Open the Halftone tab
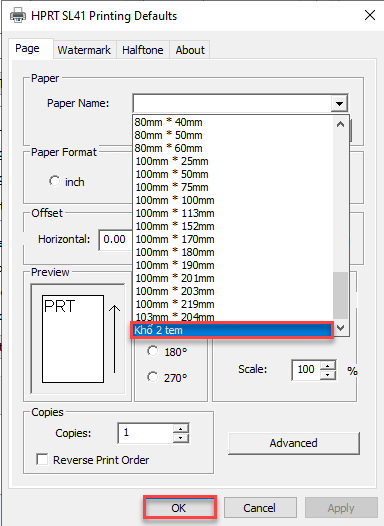This screenshot has height=526, width=384. 143,50
